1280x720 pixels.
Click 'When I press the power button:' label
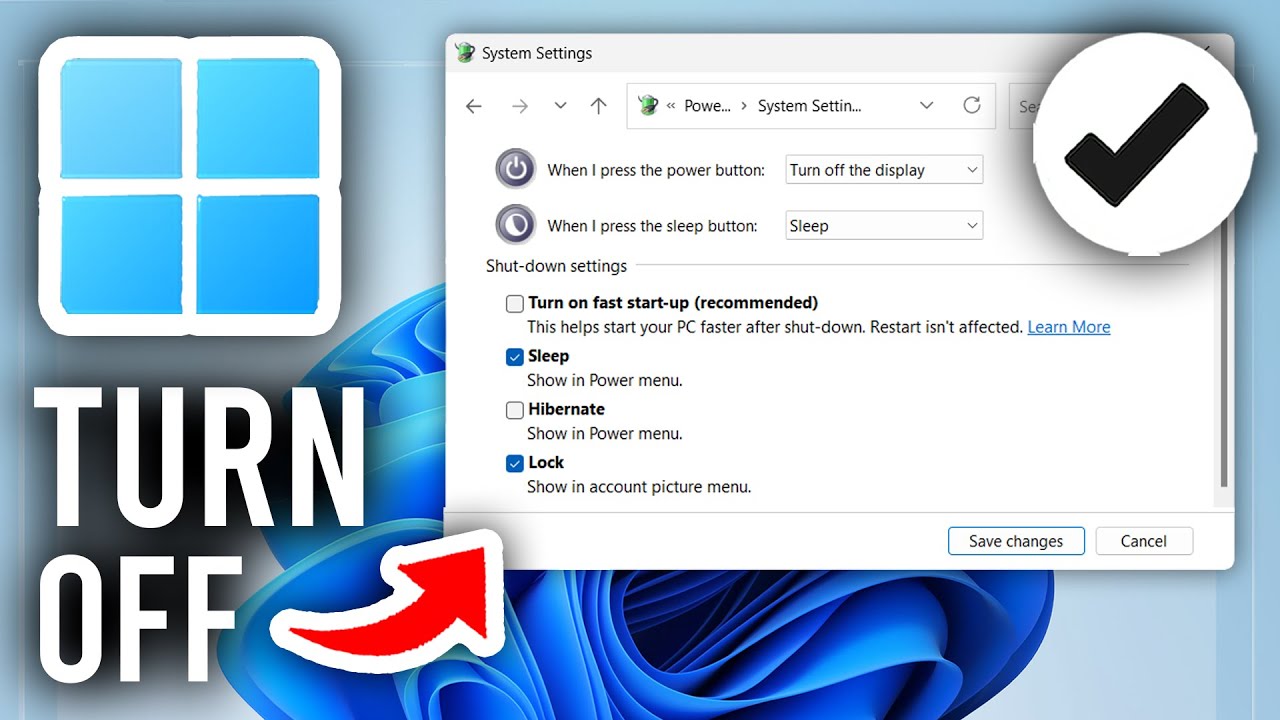656,170
